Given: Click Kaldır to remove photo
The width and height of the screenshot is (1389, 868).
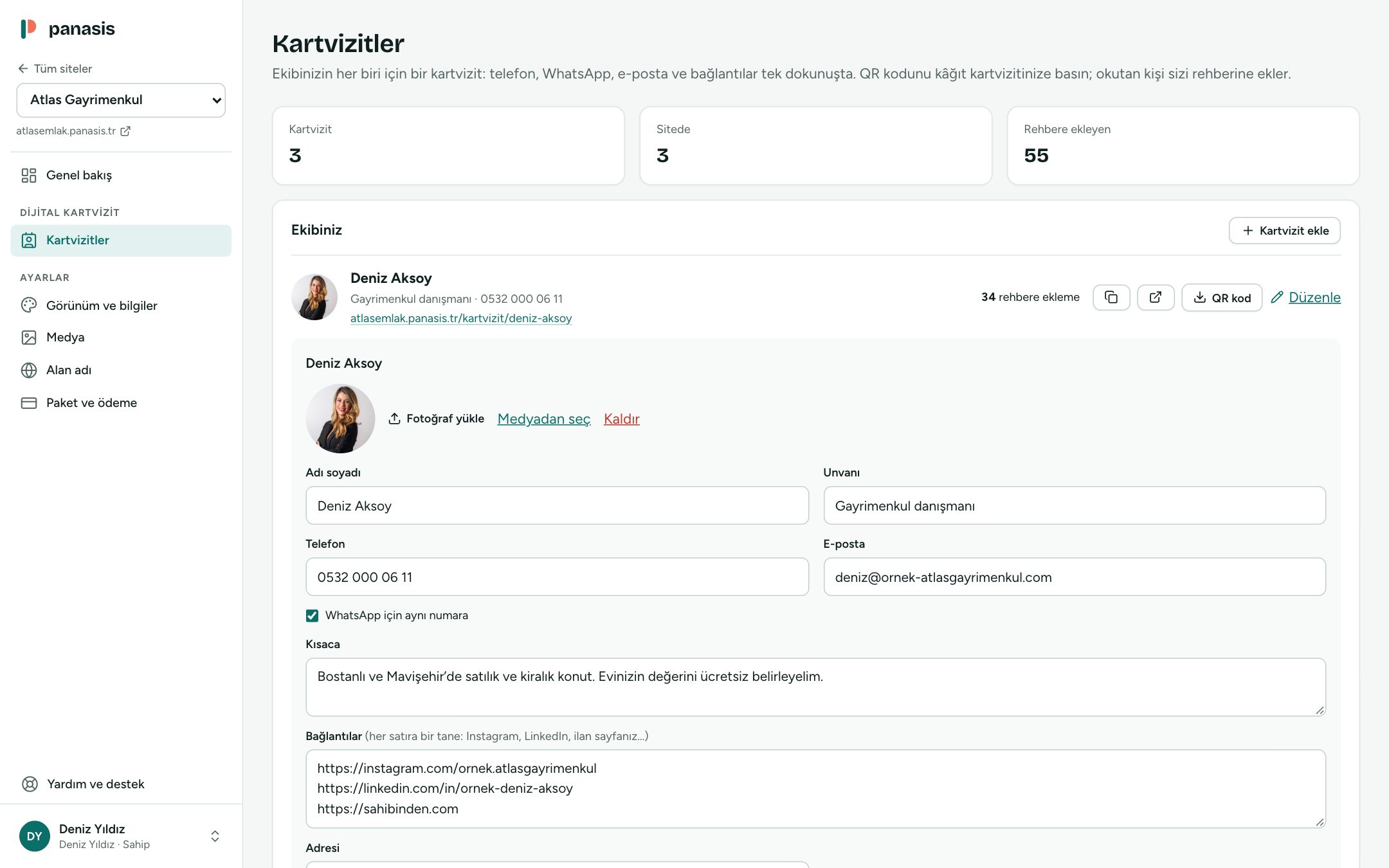Looking at the screenshot, I should pyautogui.click(x=621, y=419).
